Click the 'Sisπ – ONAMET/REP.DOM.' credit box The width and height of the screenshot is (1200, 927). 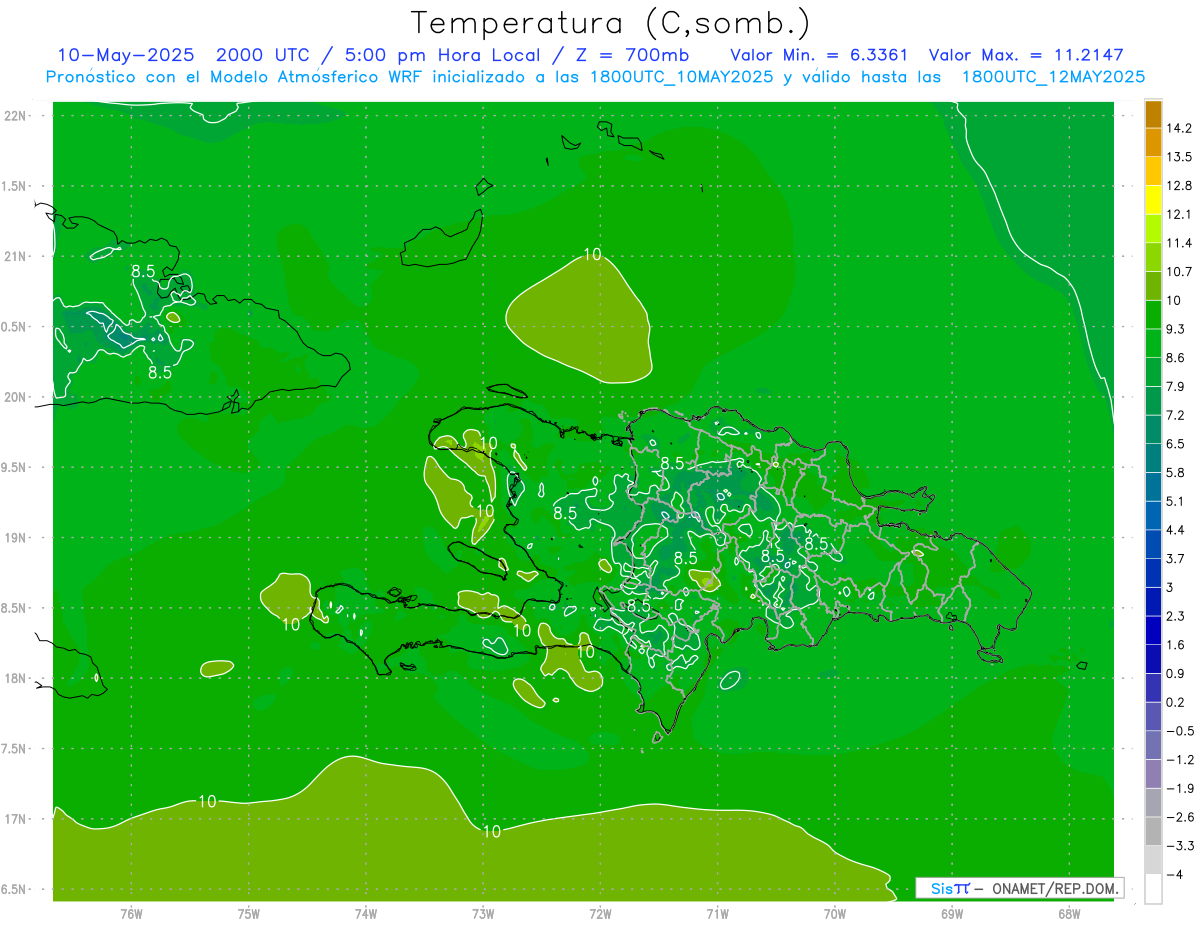(1019, 888)
